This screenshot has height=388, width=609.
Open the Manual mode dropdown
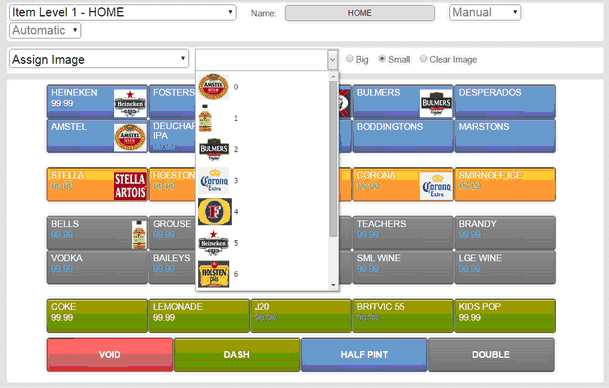[485, 12]
